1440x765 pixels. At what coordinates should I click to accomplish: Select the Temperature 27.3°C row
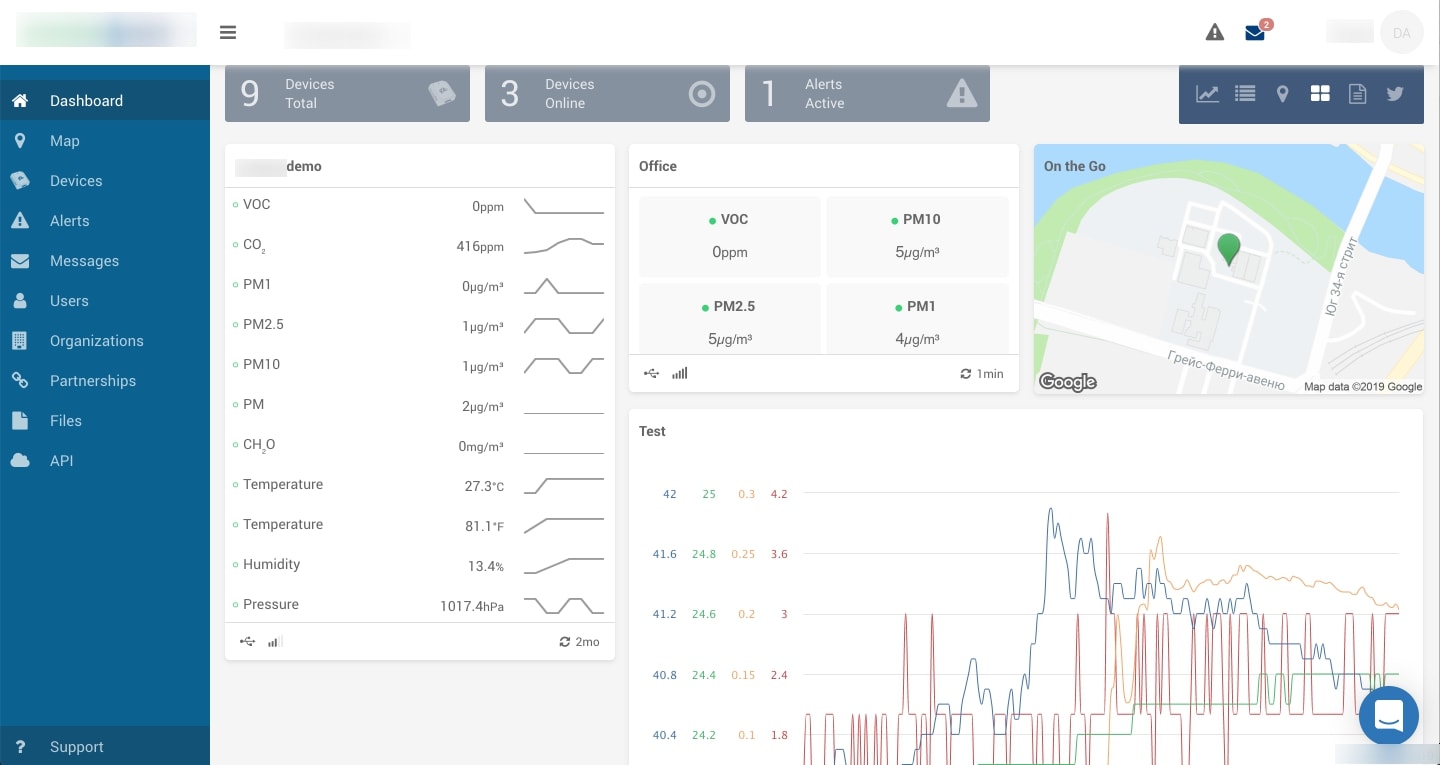(420, 485)
